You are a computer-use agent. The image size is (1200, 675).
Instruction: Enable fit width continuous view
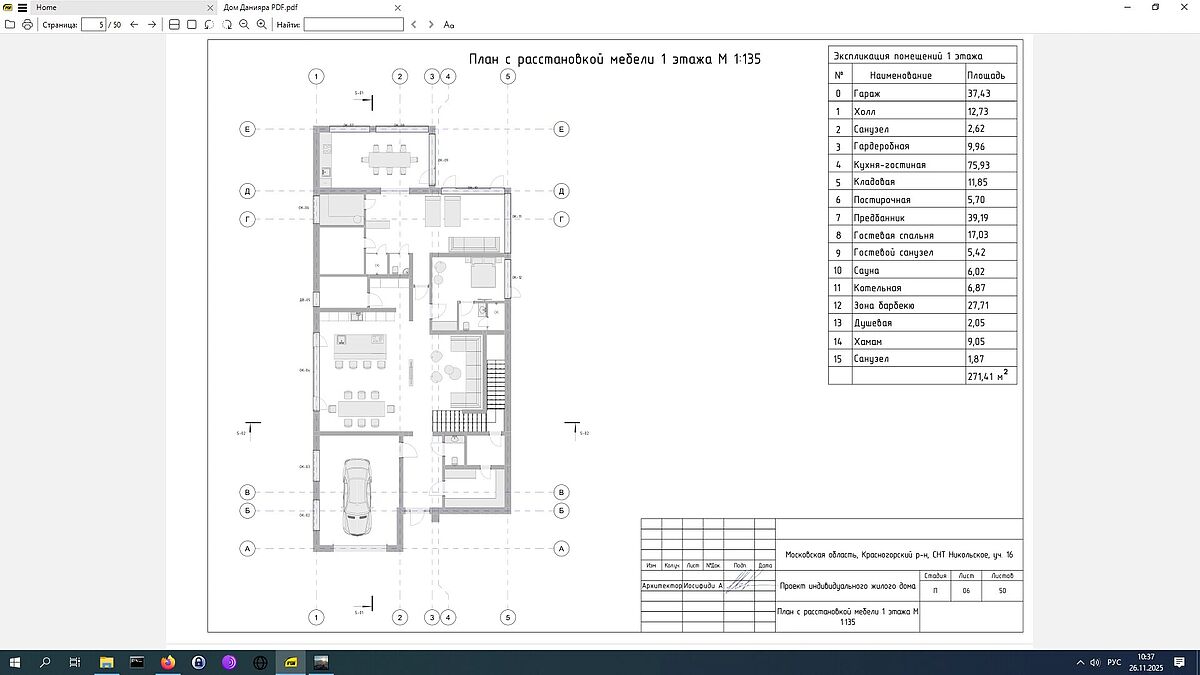174,24
